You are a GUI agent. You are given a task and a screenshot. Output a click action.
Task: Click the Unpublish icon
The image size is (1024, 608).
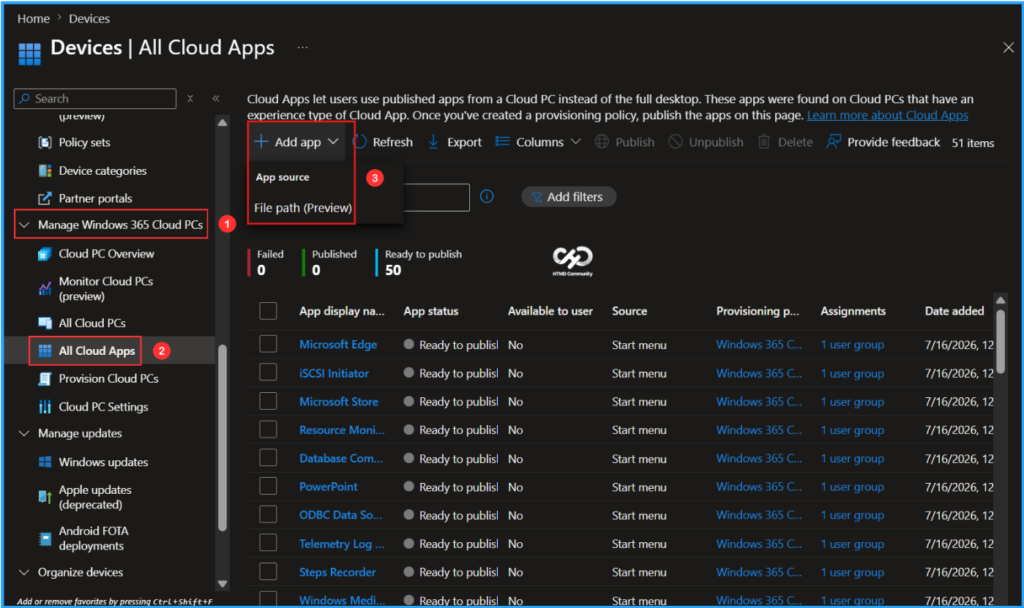pos(675,142)
